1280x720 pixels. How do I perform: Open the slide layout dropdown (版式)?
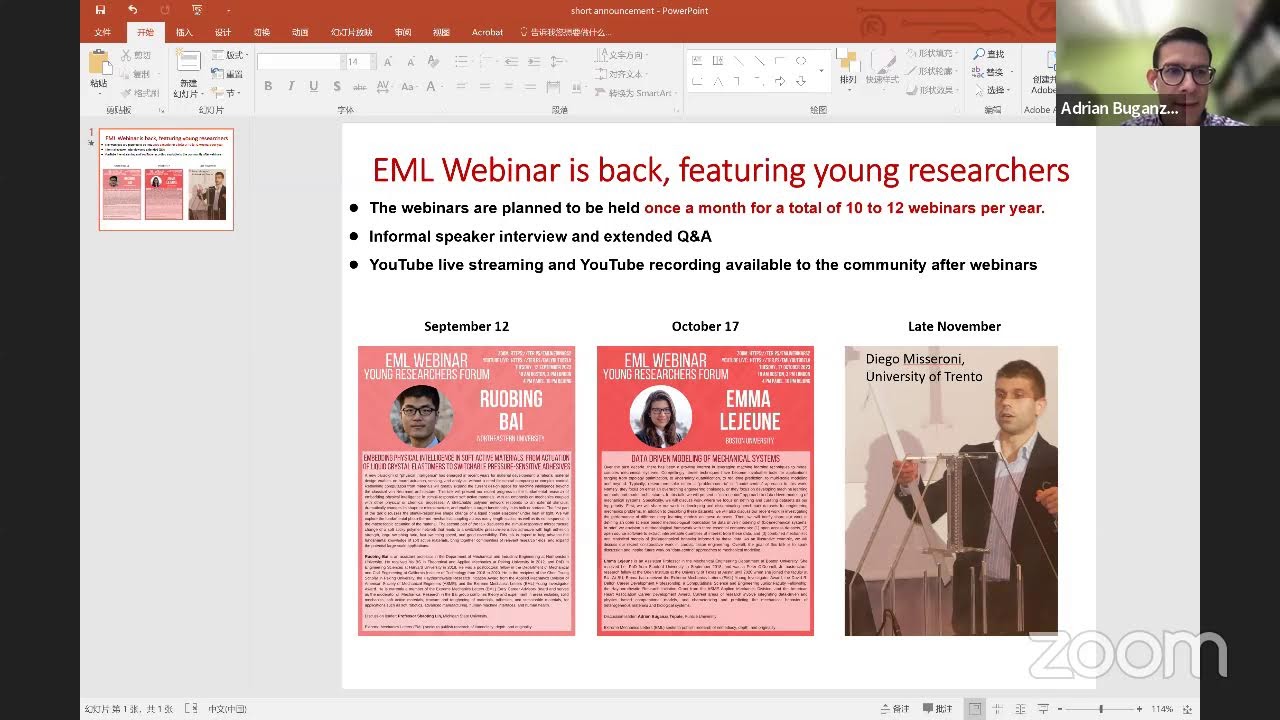pos(228,55)
